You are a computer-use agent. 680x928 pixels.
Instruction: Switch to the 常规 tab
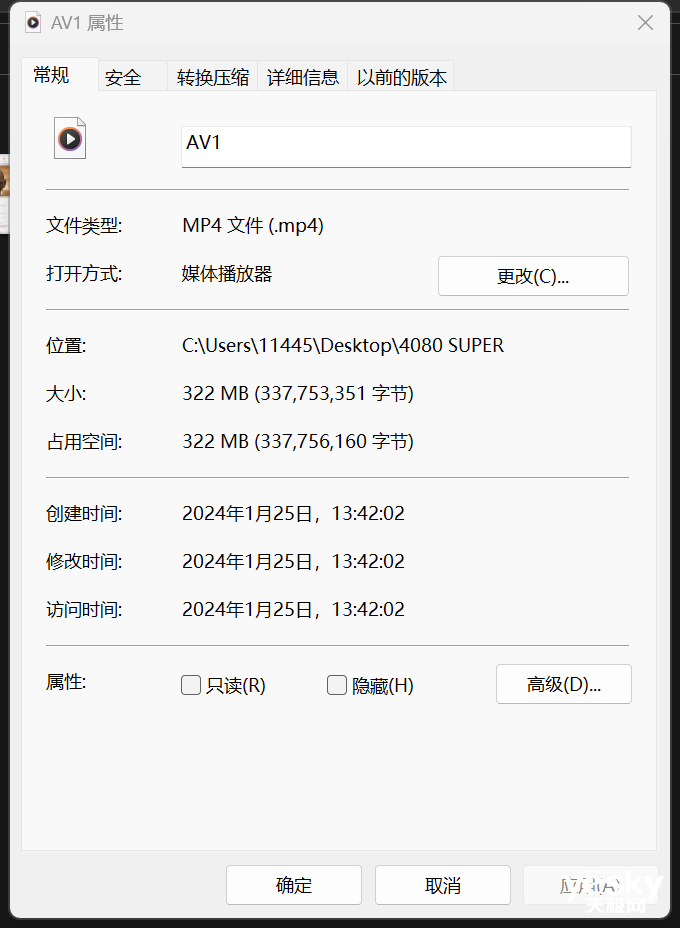(60, 75)
